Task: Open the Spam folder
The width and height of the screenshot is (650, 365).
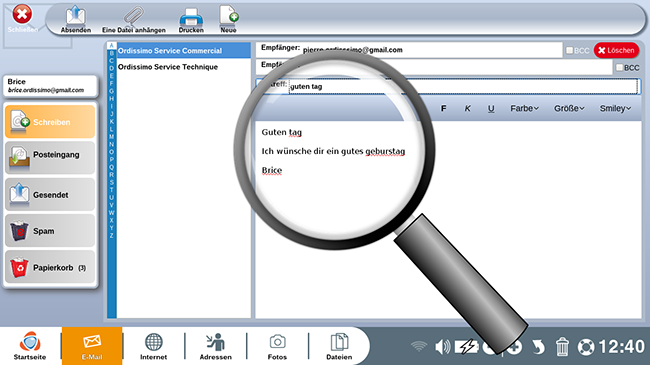Action: pos(50,231)
